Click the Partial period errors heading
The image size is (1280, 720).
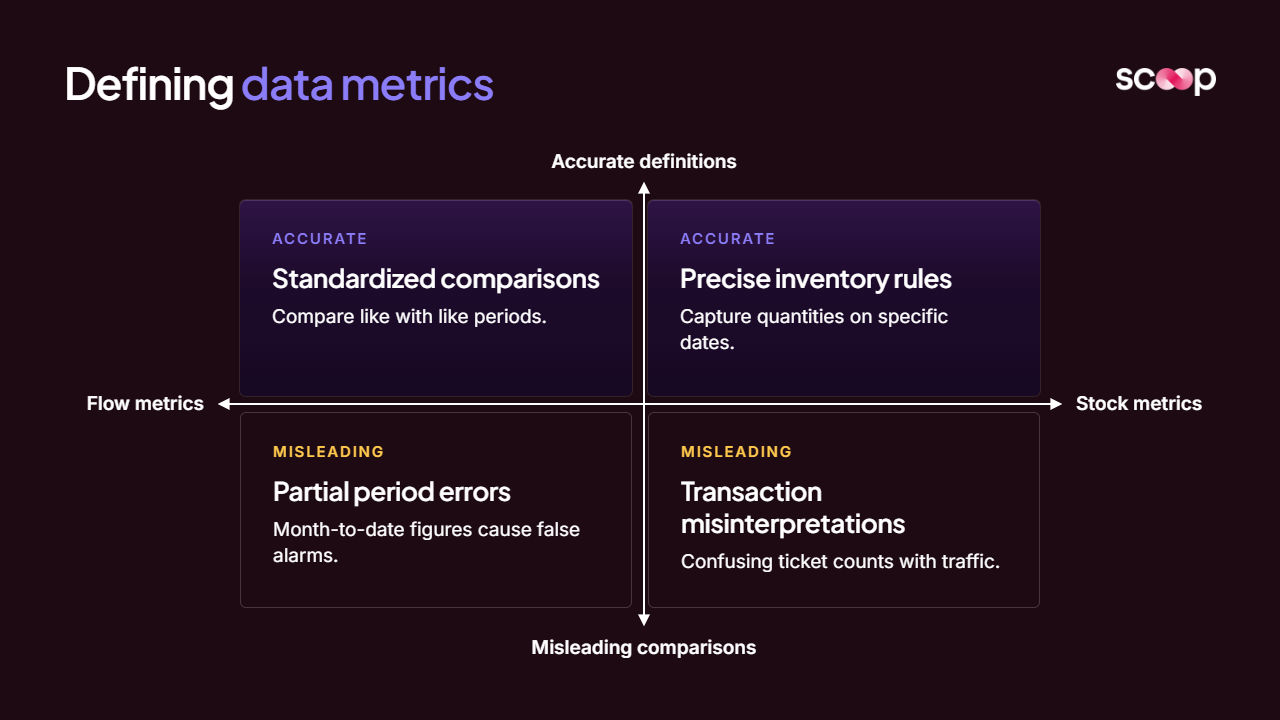pyautogui.click(x=392, y=492)
